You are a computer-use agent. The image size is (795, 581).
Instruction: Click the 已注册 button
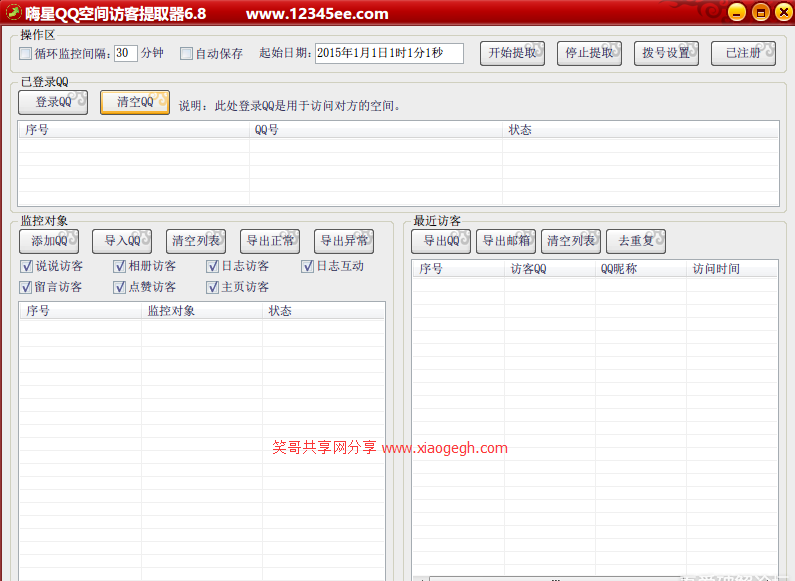pos(744,53)
